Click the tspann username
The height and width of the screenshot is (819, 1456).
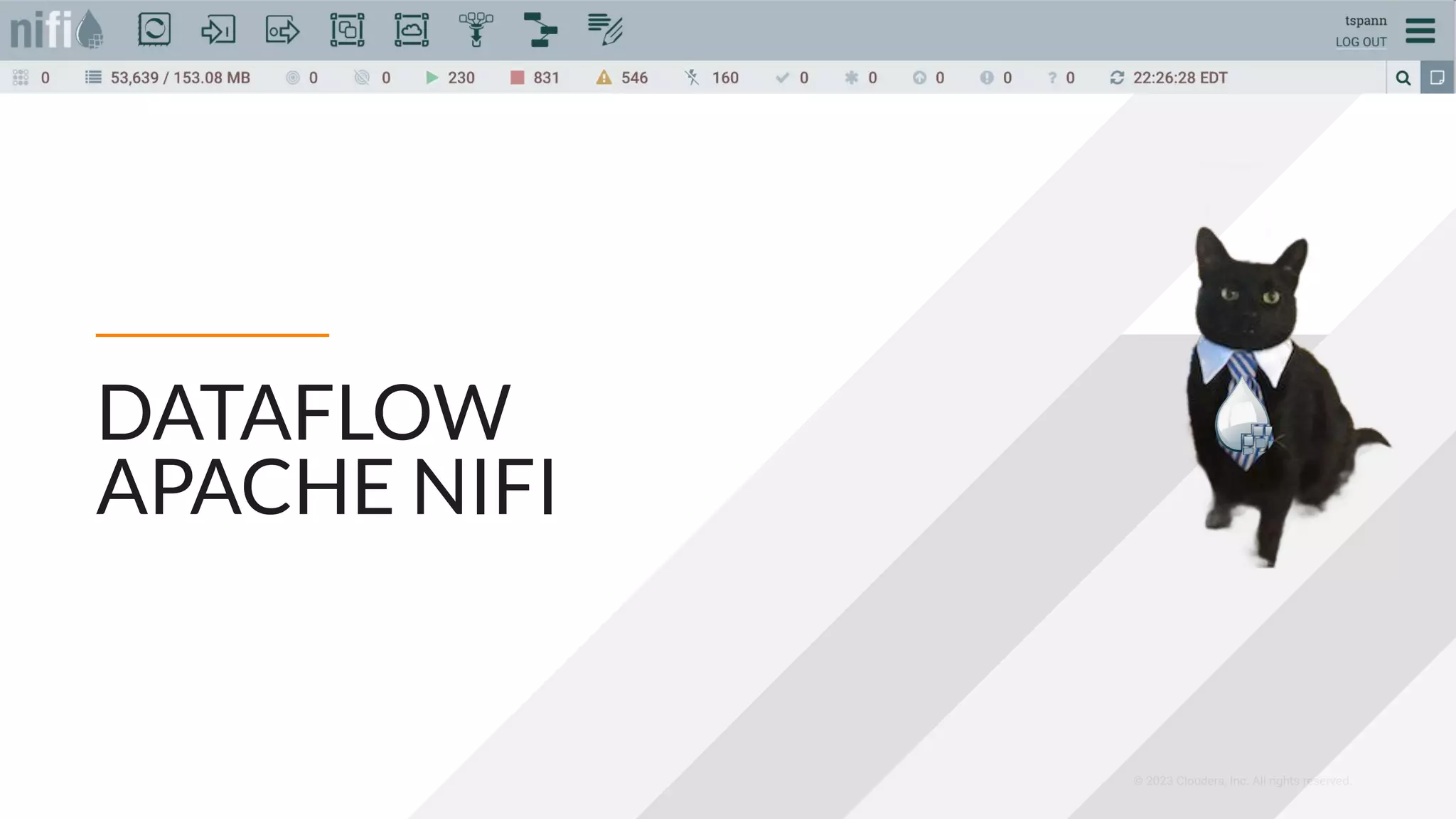point(1366,21)
